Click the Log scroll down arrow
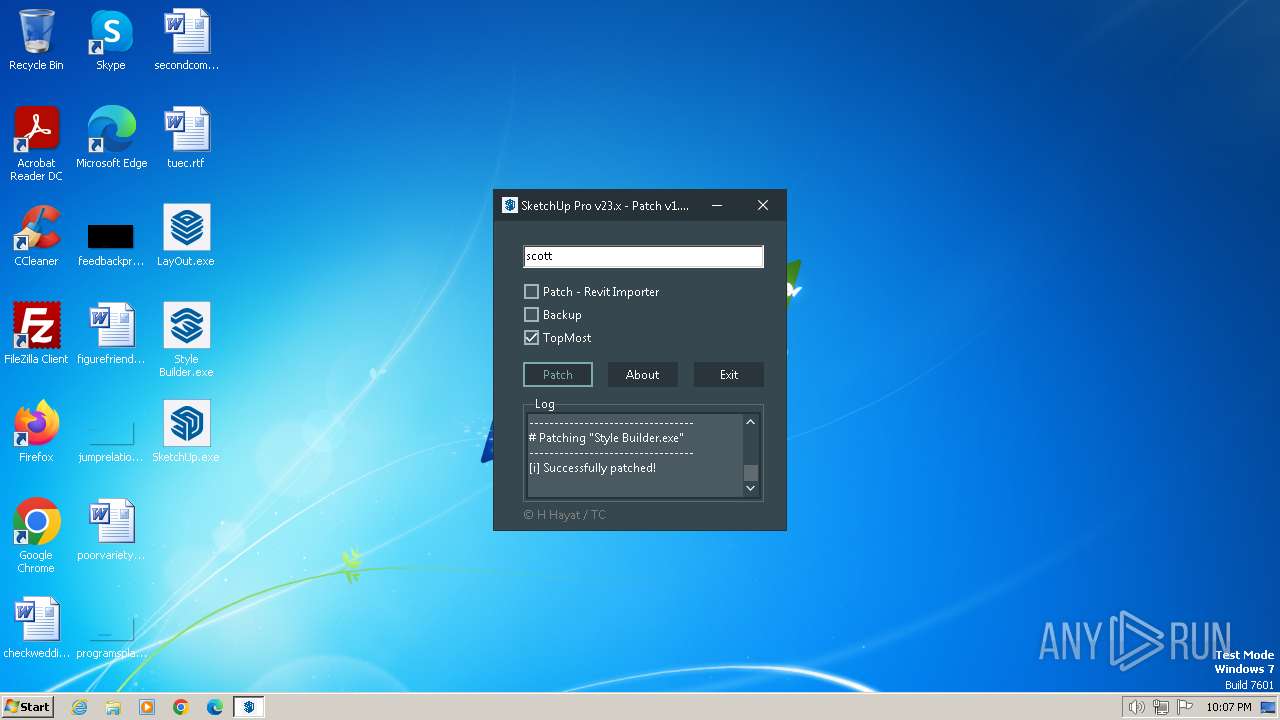 [750, 488]
